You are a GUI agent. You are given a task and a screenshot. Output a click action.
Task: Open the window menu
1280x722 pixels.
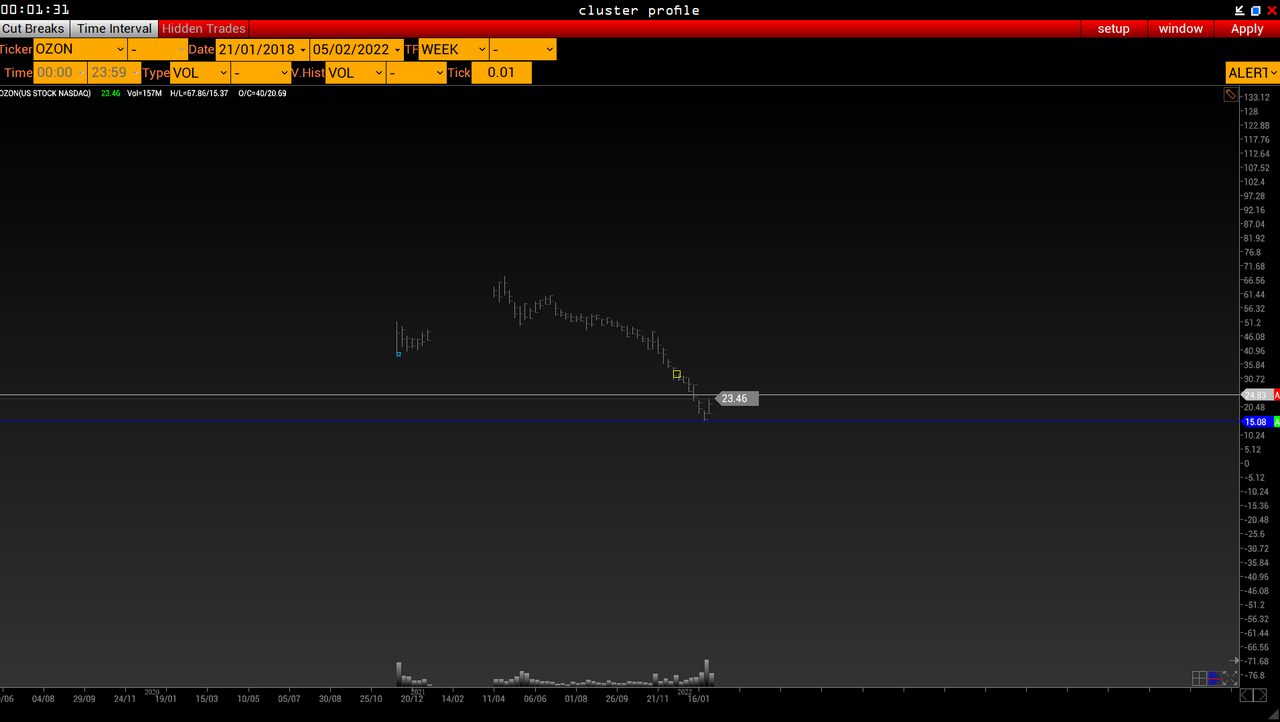(1180, 29)
